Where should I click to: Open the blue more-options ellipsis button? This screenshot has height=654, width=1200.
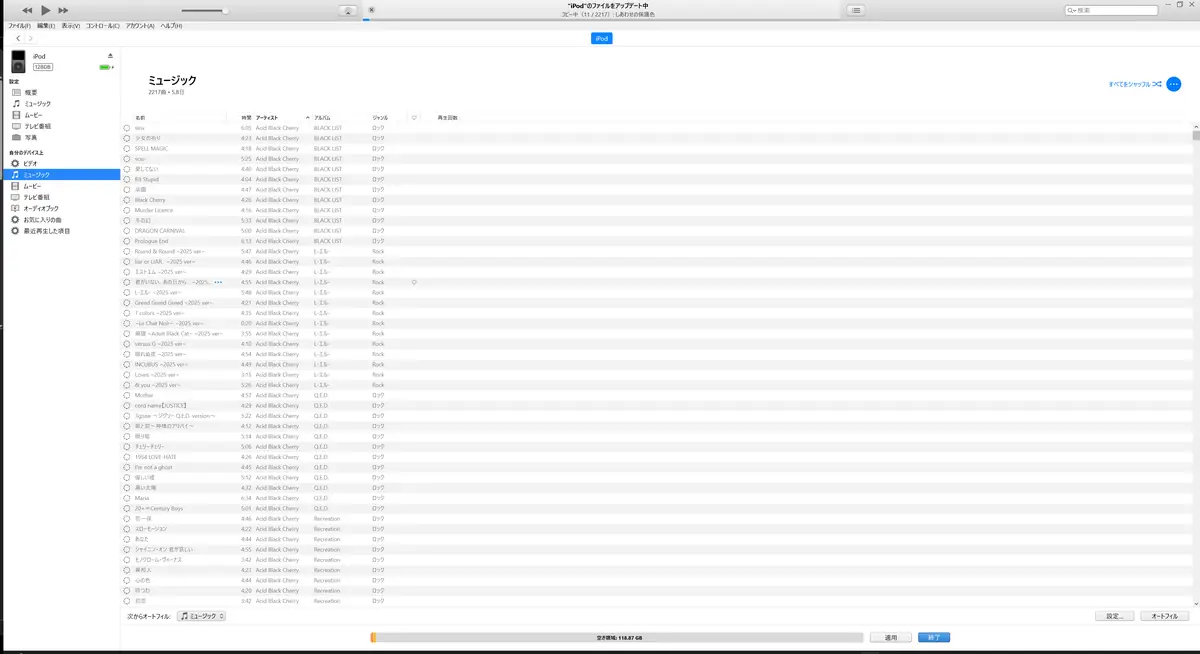(1174, 84)
